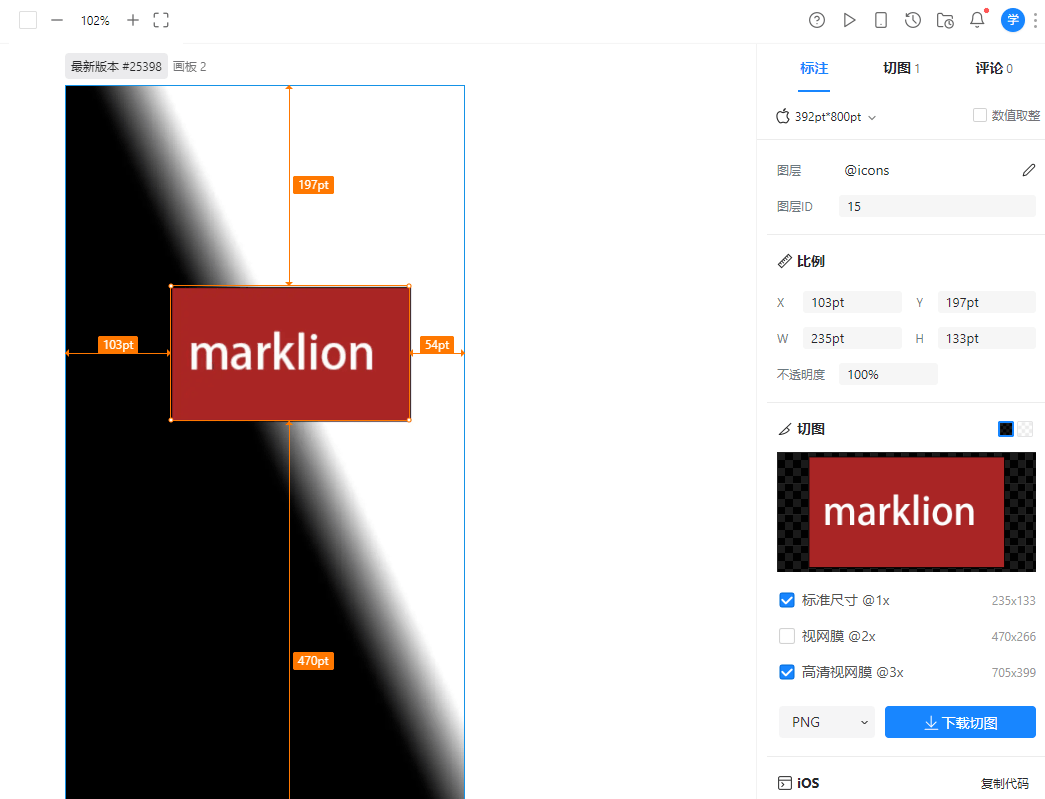
Task: Click the 画板 2 artboard label
Action: point(190,67)
